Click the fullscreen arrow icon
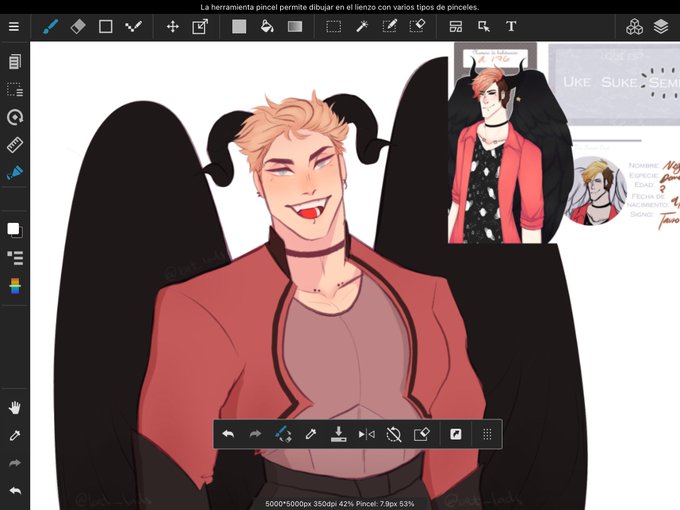The height and width of the screenshot is (510, 680). click(455, 434)
